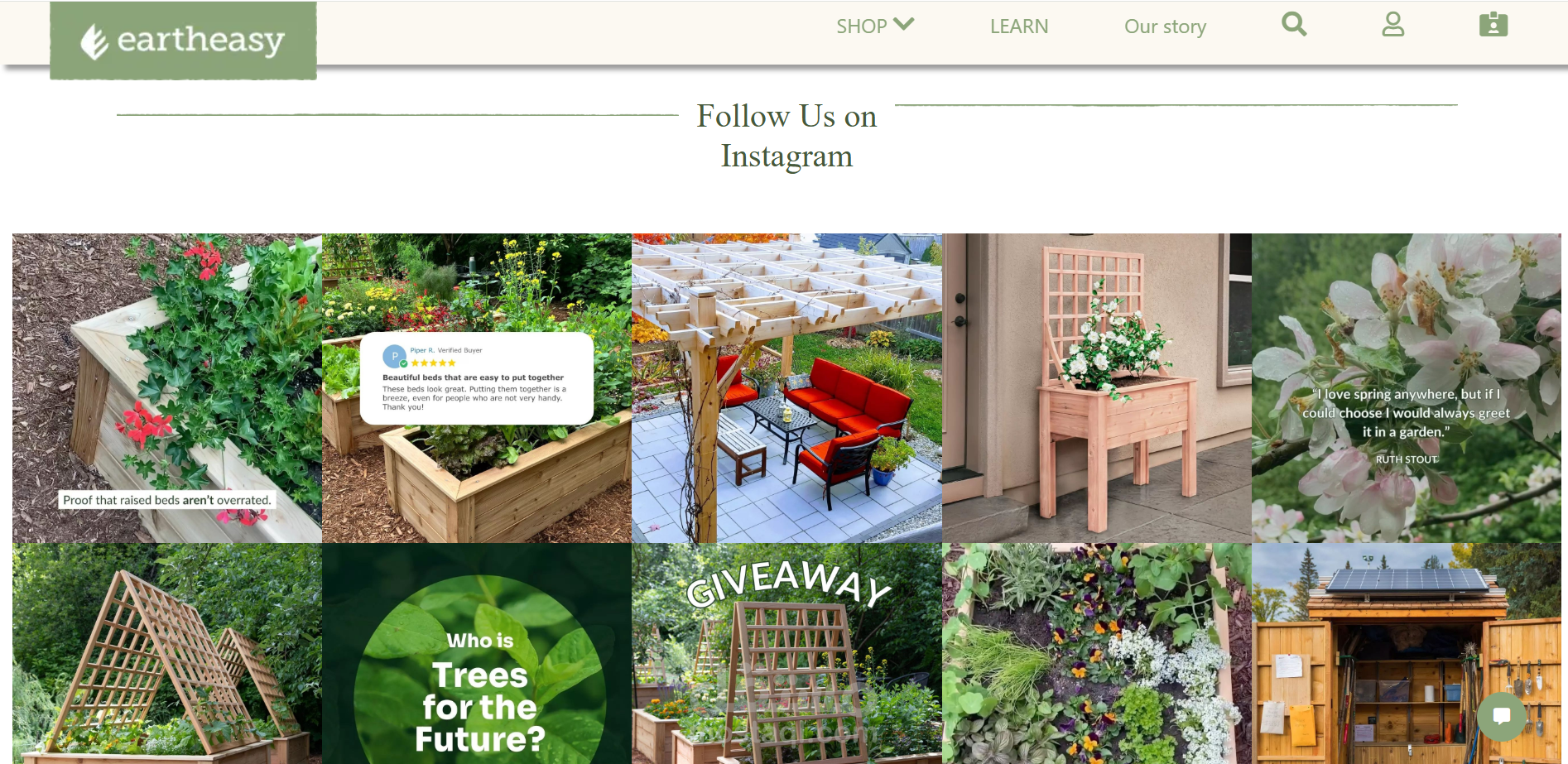The height and width of the screenshot is (764, 1568).
Task: Open the raised beds aren't overrated post
Action: click(x=167, y=388)
